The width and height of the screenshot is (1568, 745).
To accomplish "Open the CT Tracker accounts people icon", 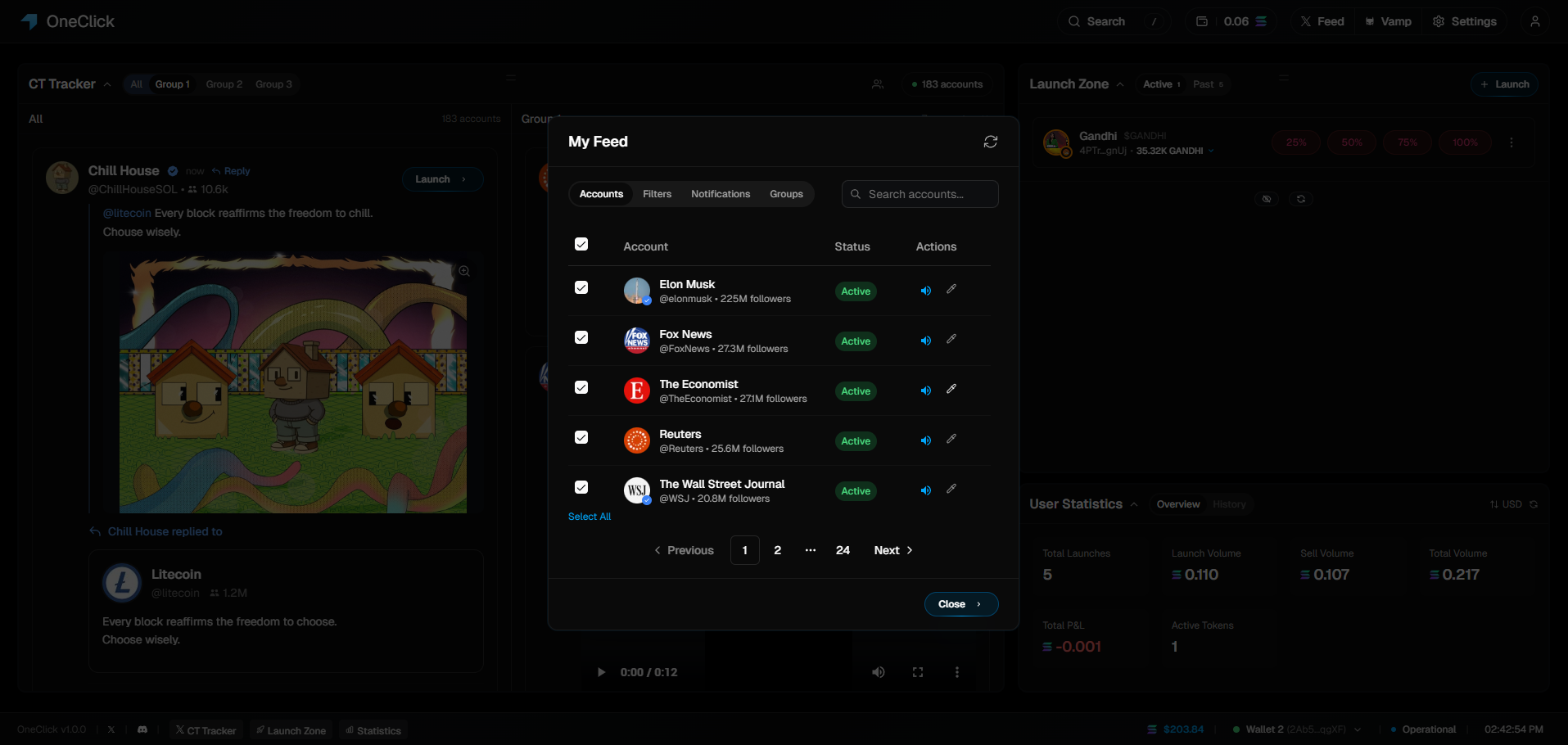I will (878, 84).
